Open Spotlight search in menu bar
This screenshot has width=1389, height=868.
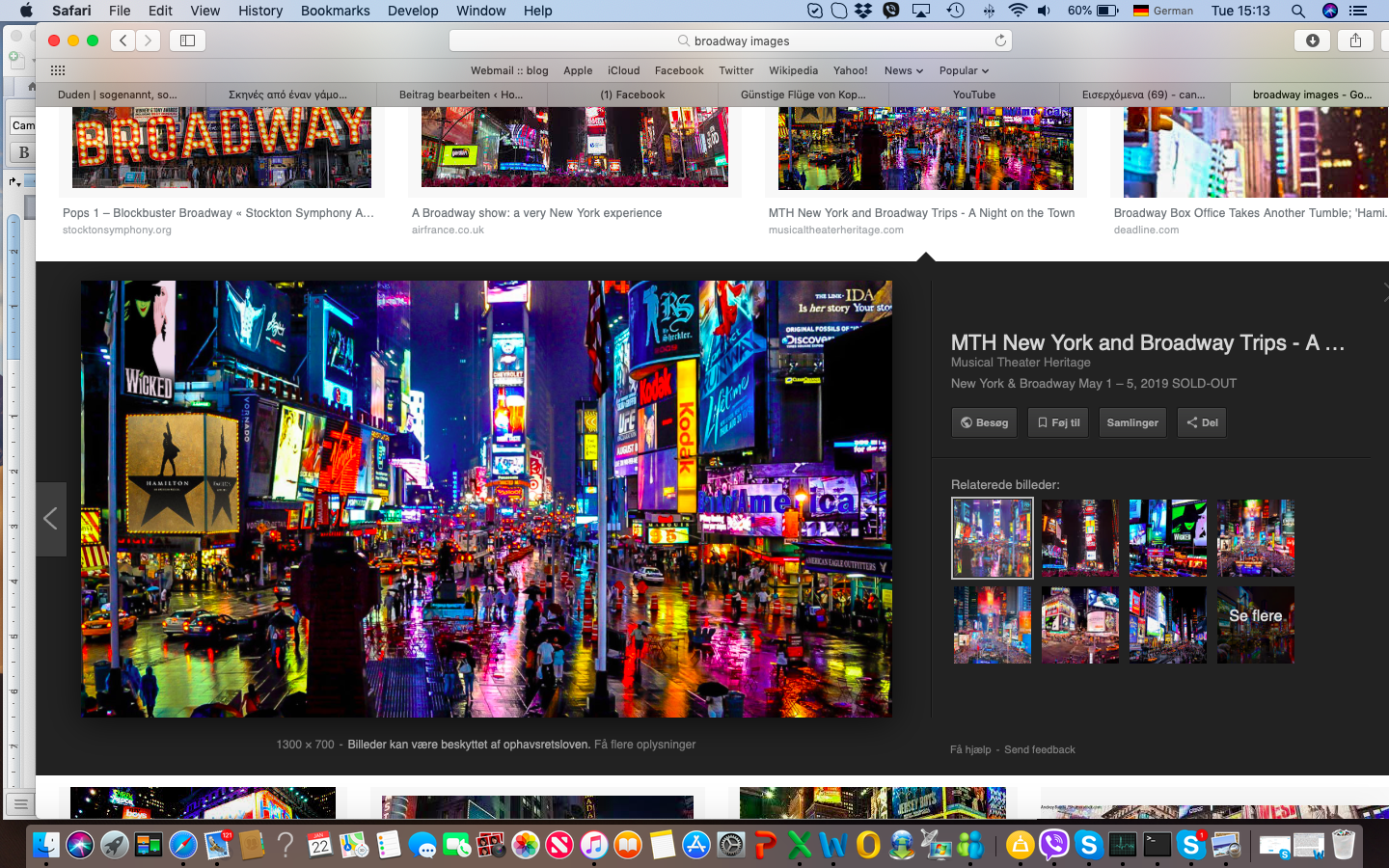coord(1298,11)
